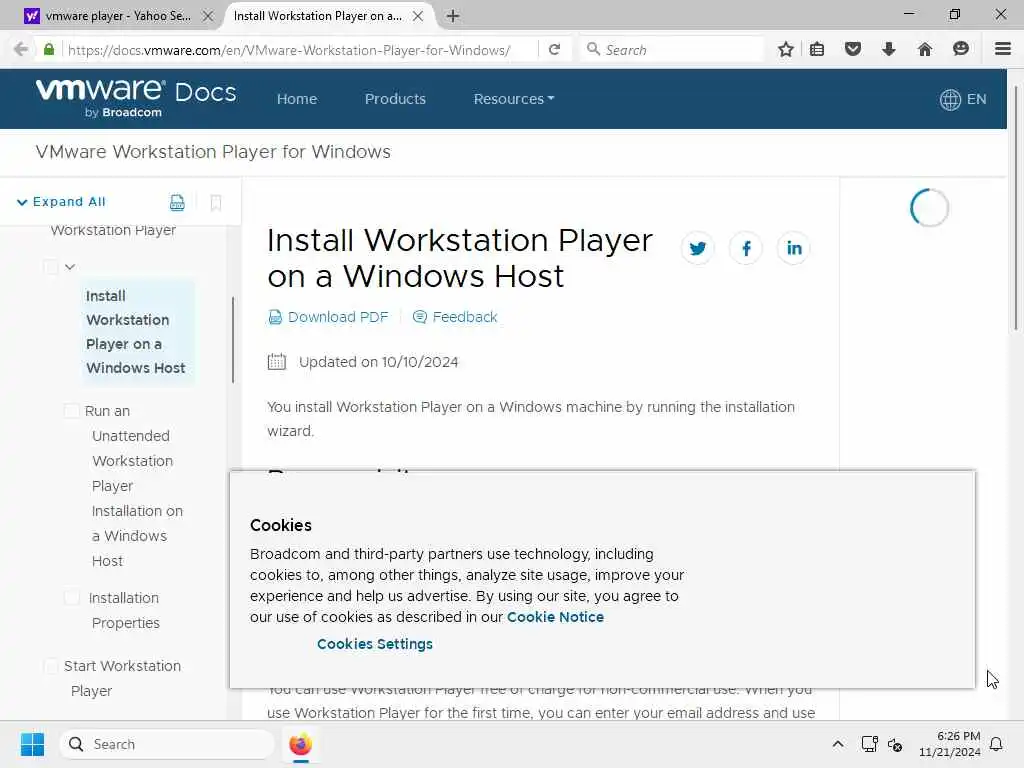Open Start Workstation Player topic
Screen dimensions: 1024x768
[122, 678]
